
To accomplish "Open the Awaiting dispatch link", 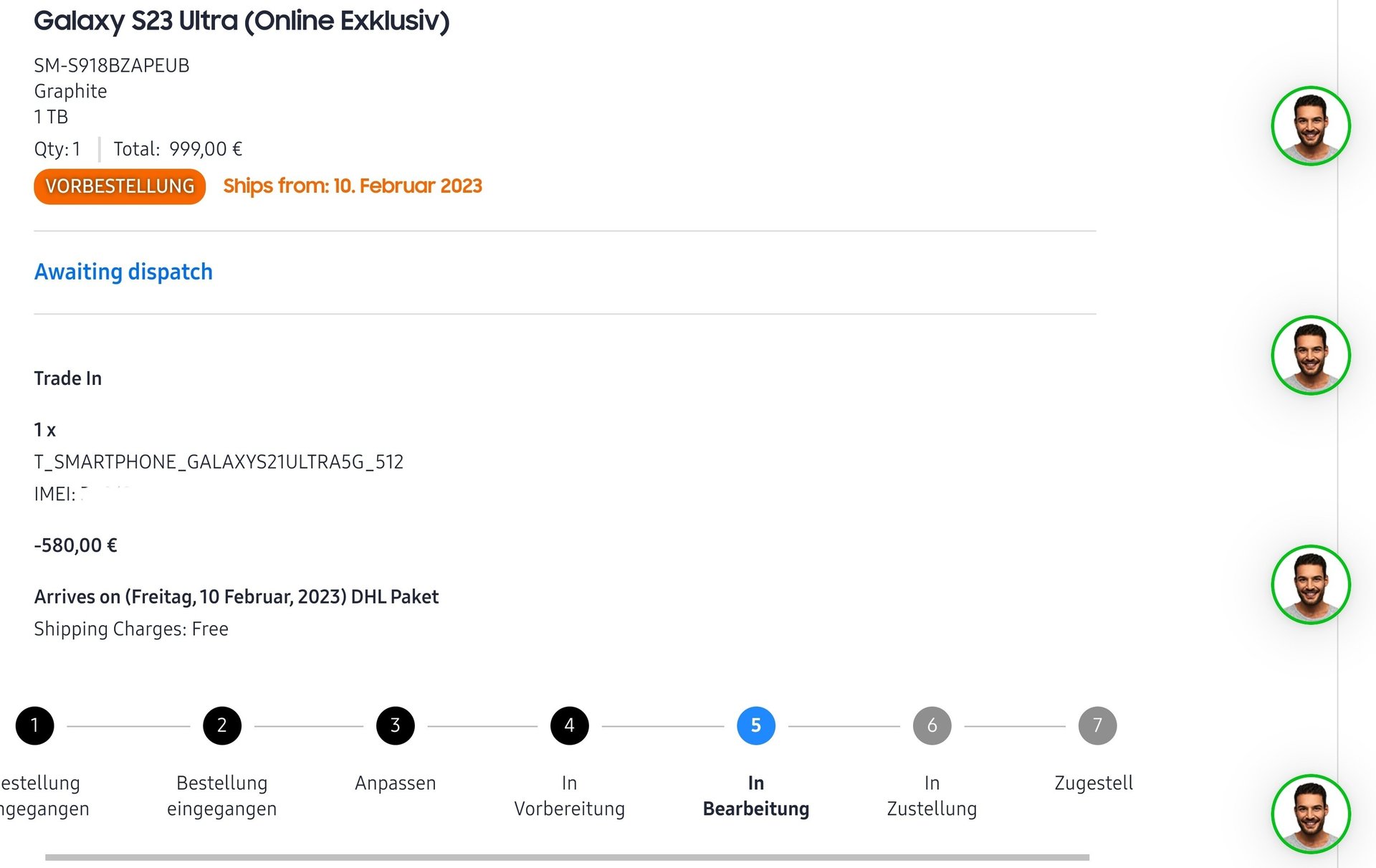I will 123,272.
